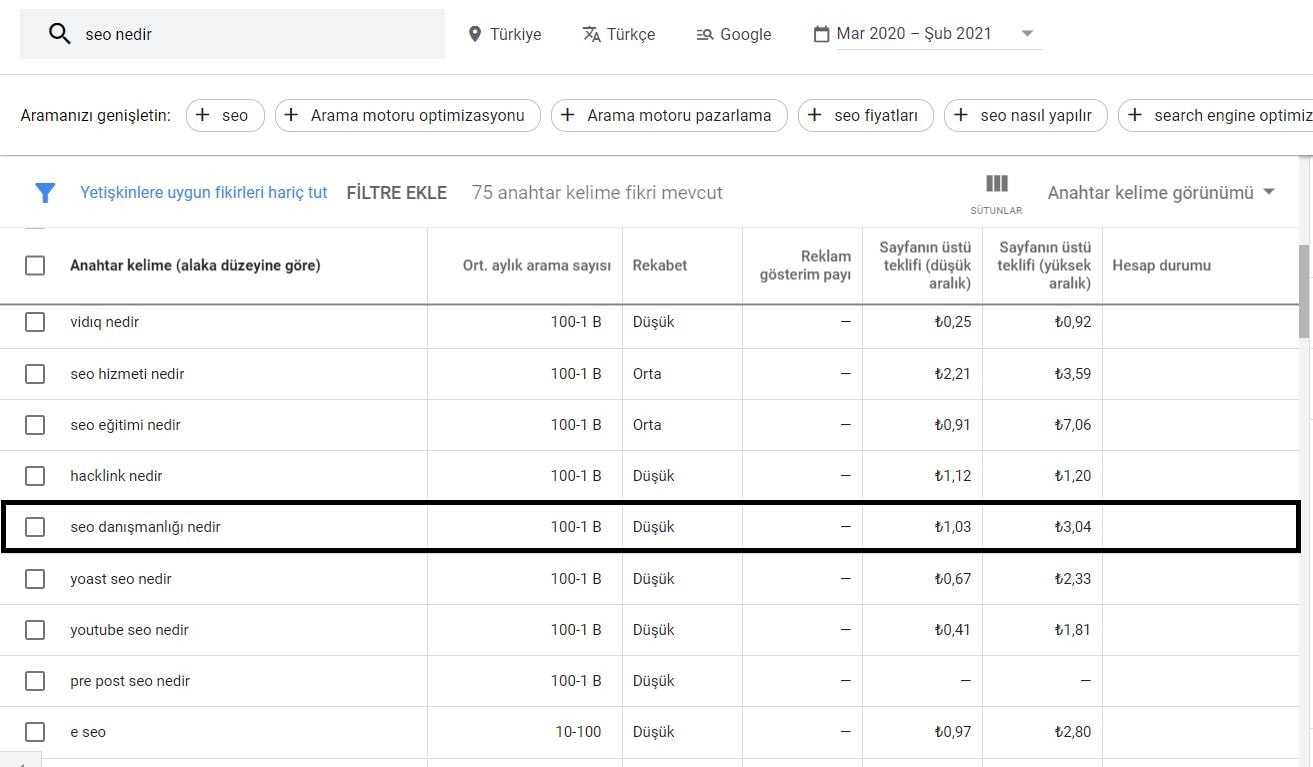Click plus icon on 'search engine optimiz' chip
This screenshot has height=767, width=1313.
coord(1134,115)
